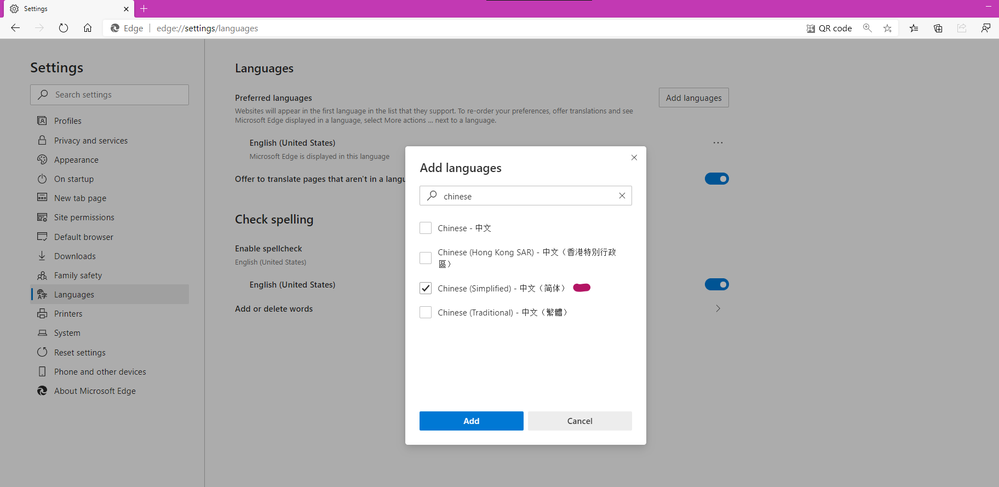This screenshot has width=999, height=487.
Task: Click the Site permissions icon in sidebar
Action: (x=42, y=217)
